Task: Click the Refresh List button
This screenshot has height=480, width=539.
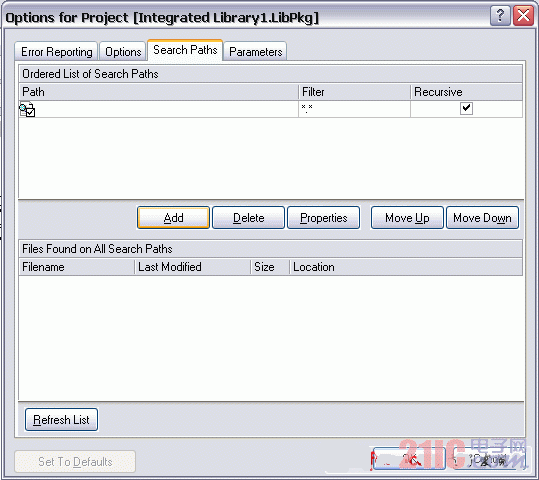Action: click(x=61, y=419)
